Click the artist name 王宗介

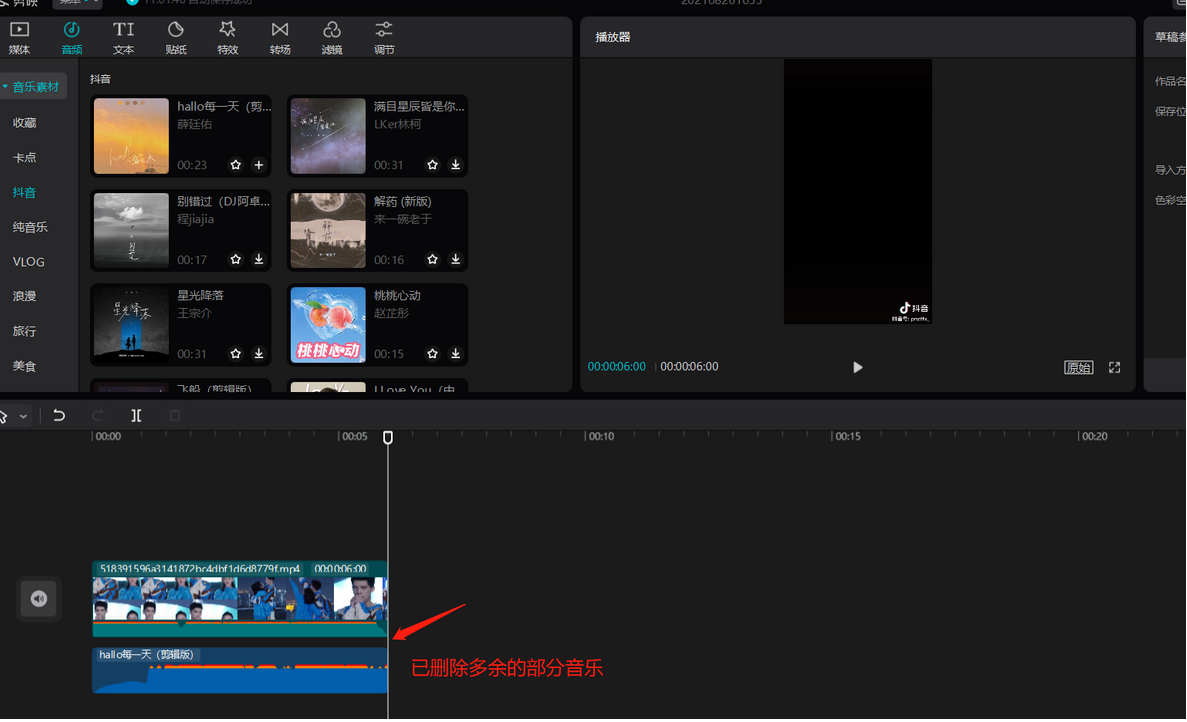195,313
